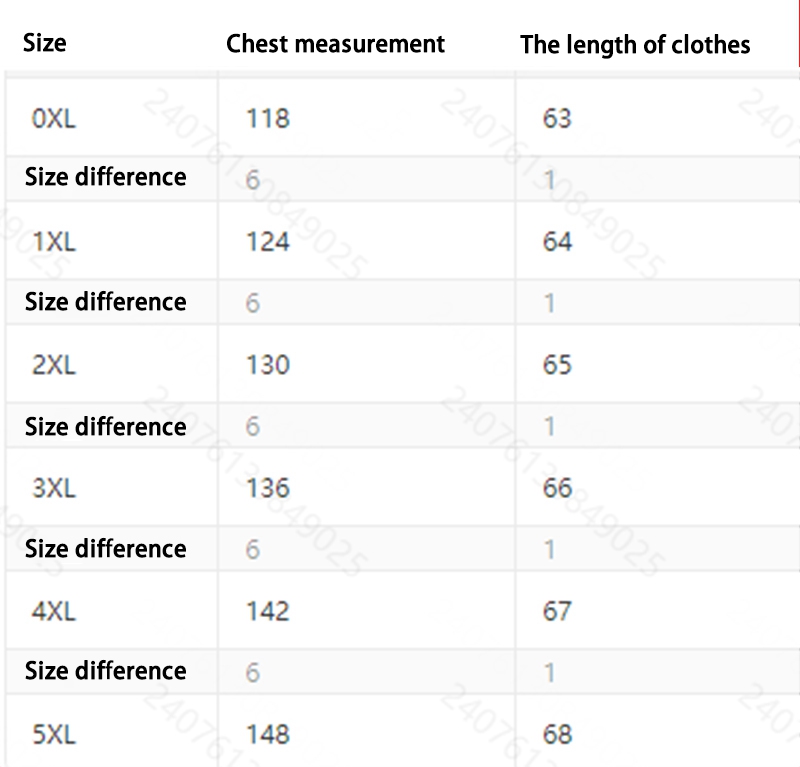800x767 pixels.
Task: Click clothes length value 63
Action: click(557, 119)
